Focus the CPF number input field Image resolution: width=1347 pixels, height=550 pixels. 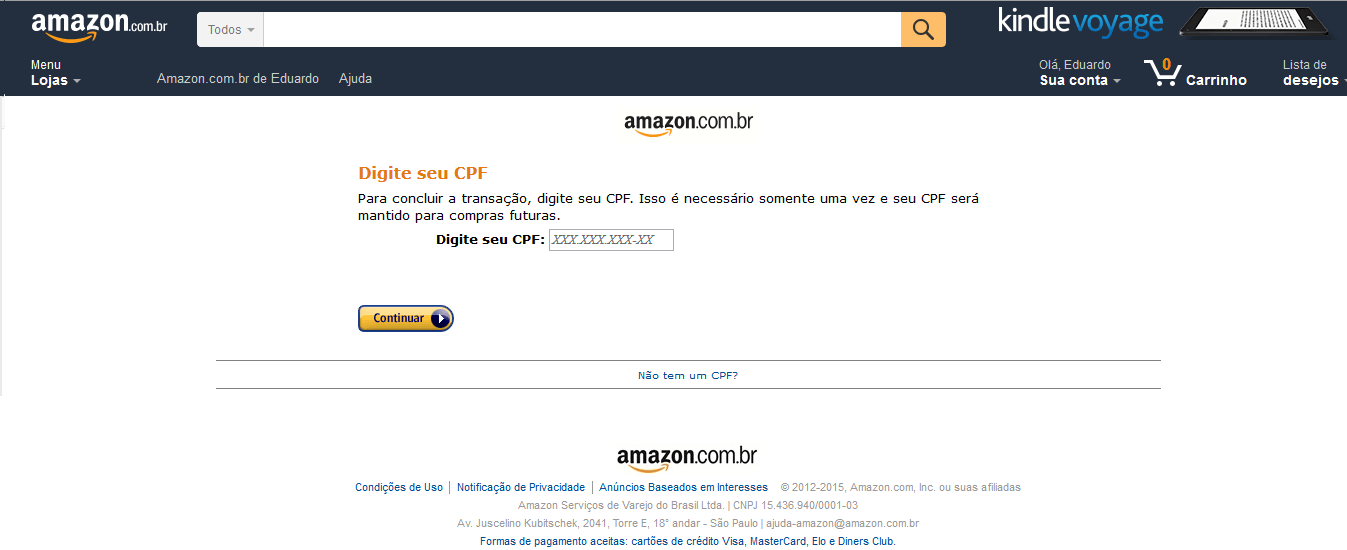(611, 240)
